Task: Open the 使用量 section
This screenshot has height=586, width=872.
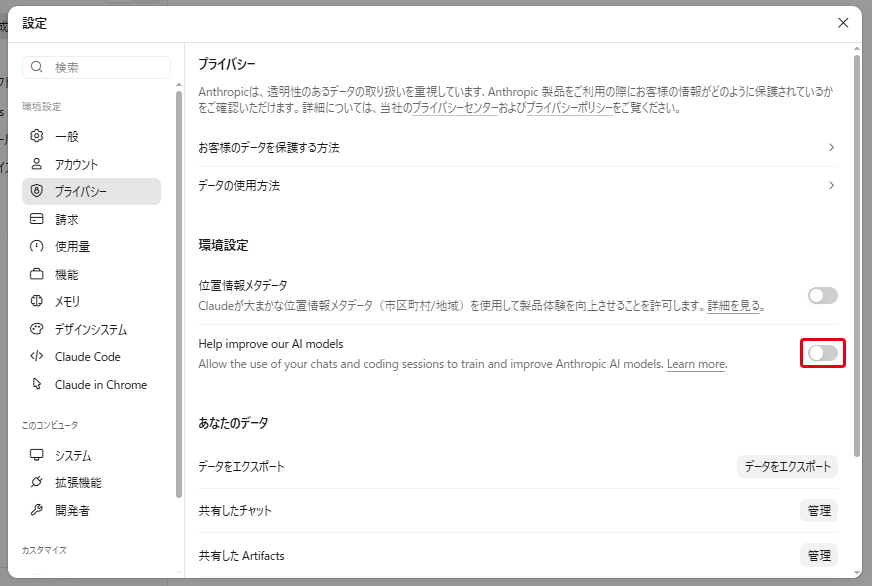Action: pyautogui.click(x=91, y=246)
